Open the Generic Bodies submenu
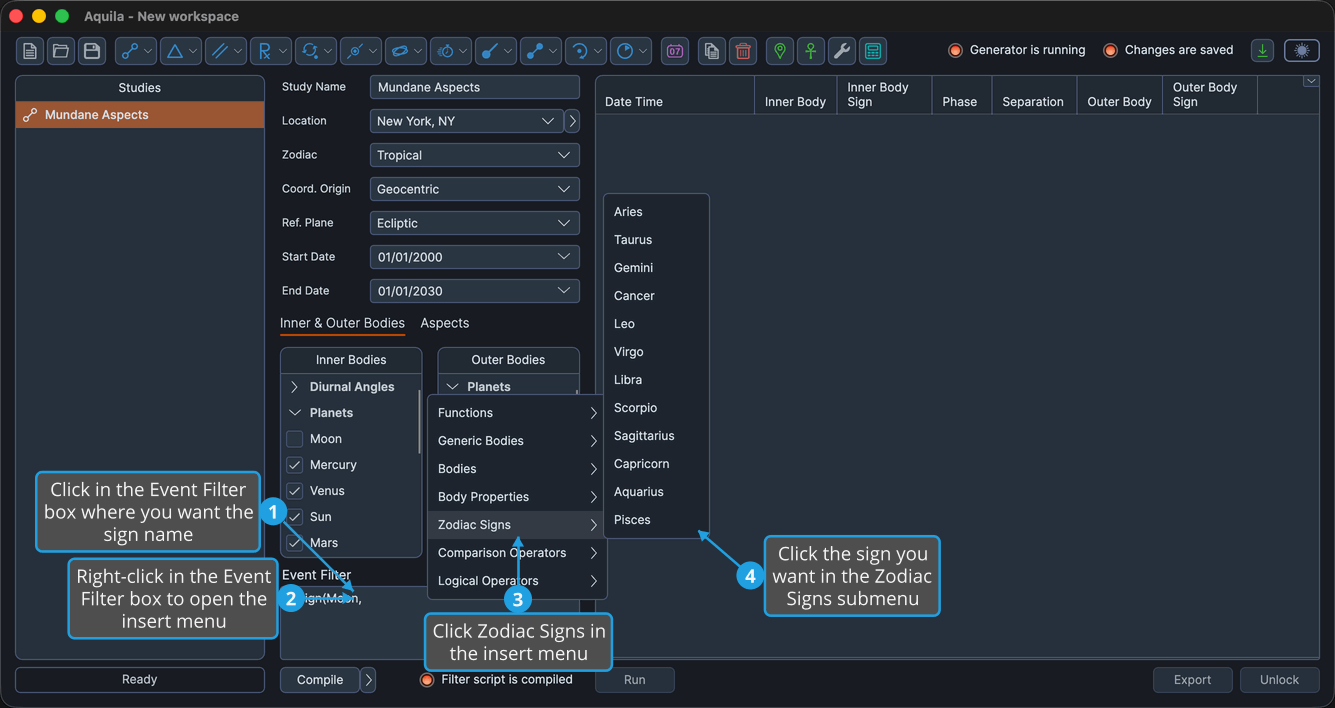1335x708 pixels. (x=517, y=441)
